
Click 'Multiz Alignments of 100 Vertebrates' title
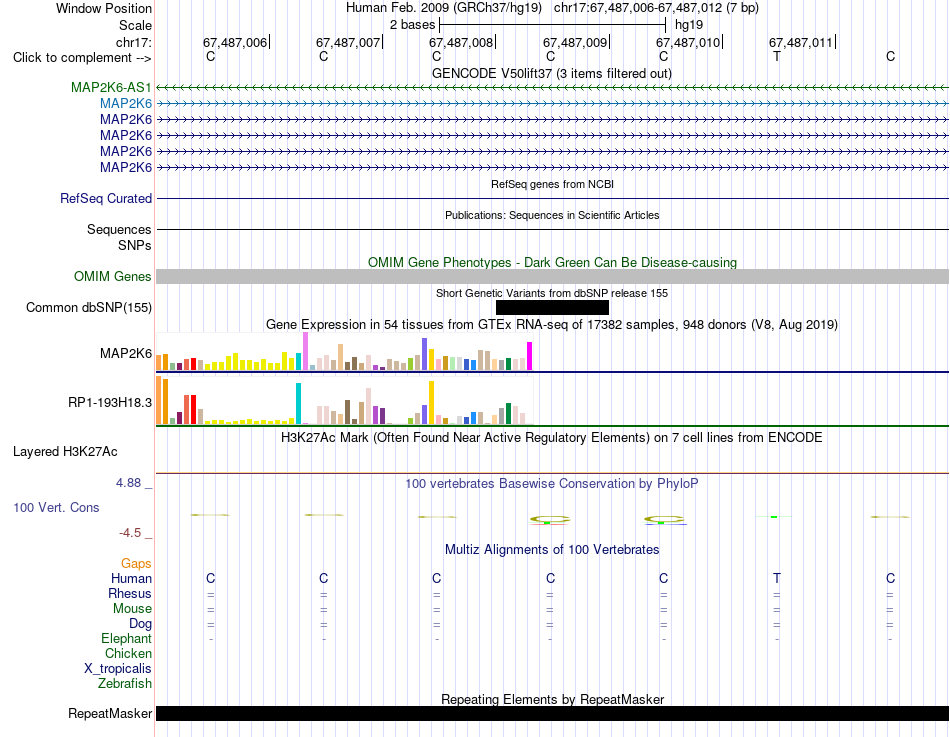tap(552, 550)
